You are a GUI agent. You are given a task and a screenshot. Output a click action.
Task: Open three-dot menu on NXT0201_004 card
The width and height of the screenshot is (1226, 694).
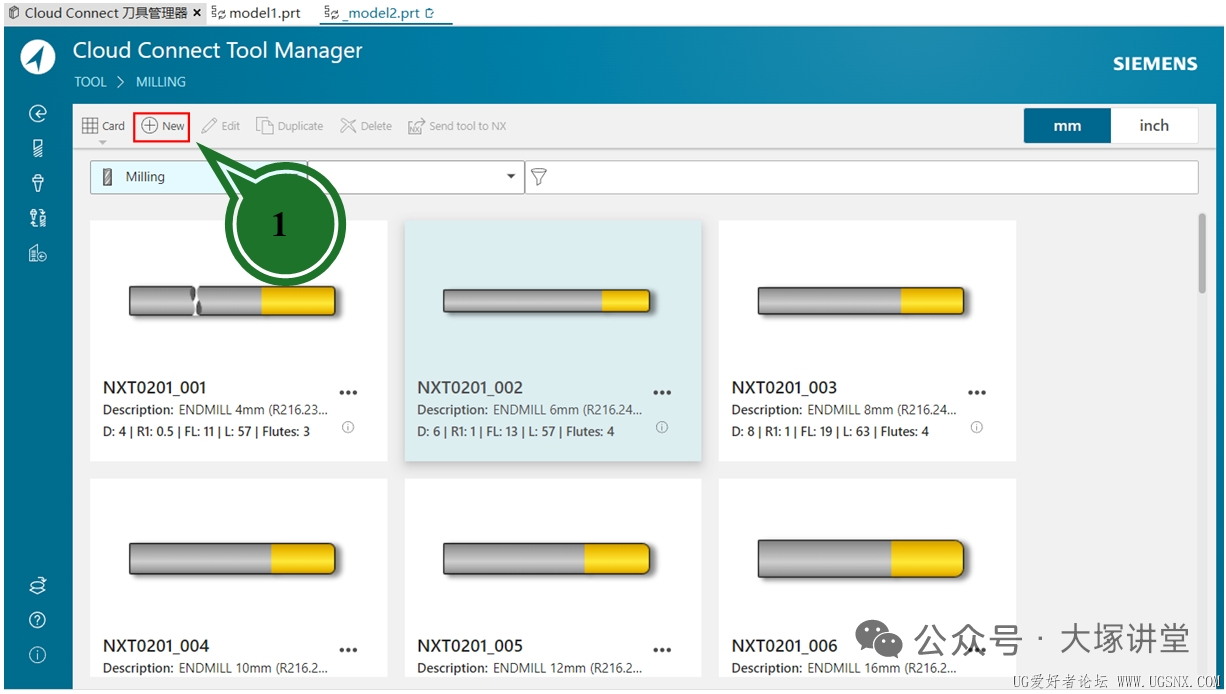(348, 651)
